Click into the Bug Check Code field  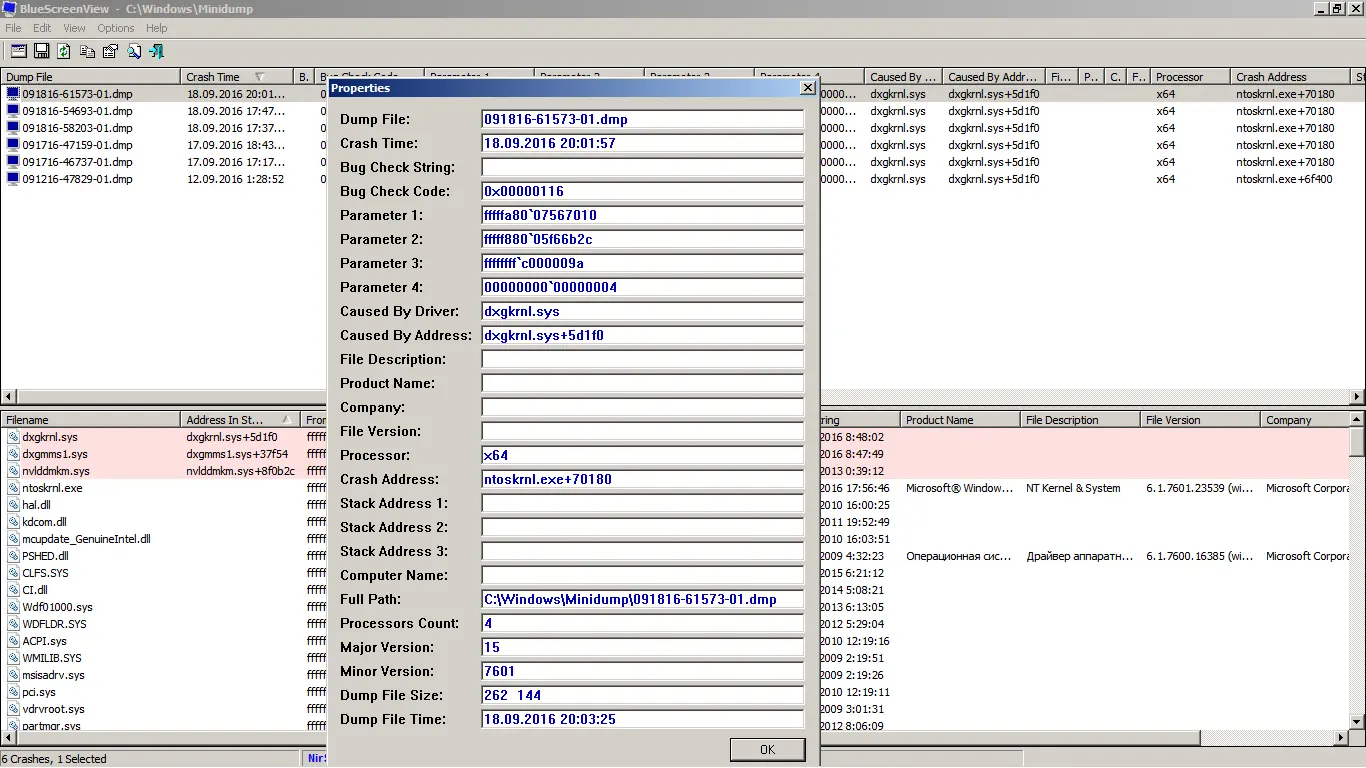tap(642, 191)
